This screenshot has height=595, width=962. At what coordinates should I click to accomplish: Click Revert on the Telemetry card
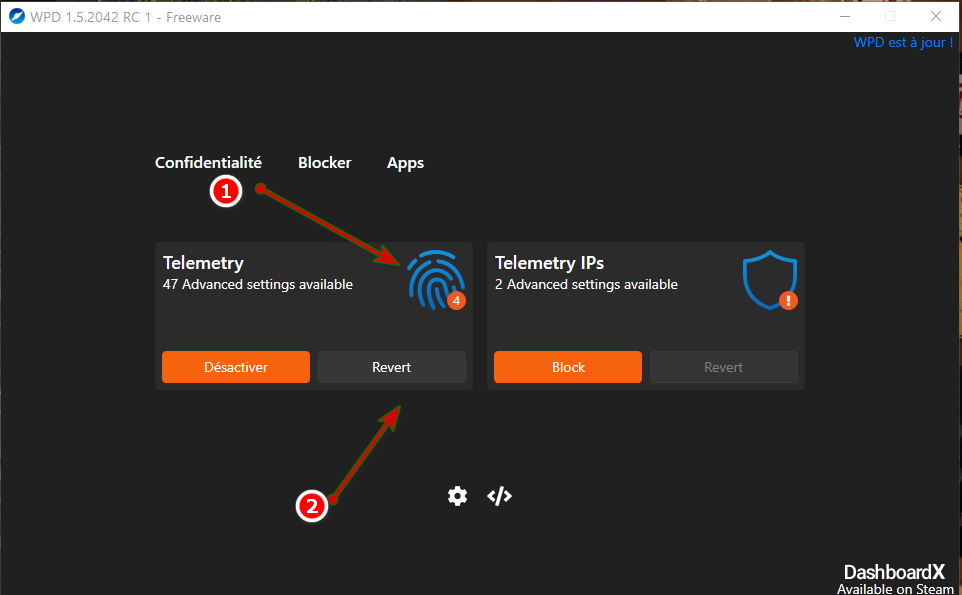point(391,367)
